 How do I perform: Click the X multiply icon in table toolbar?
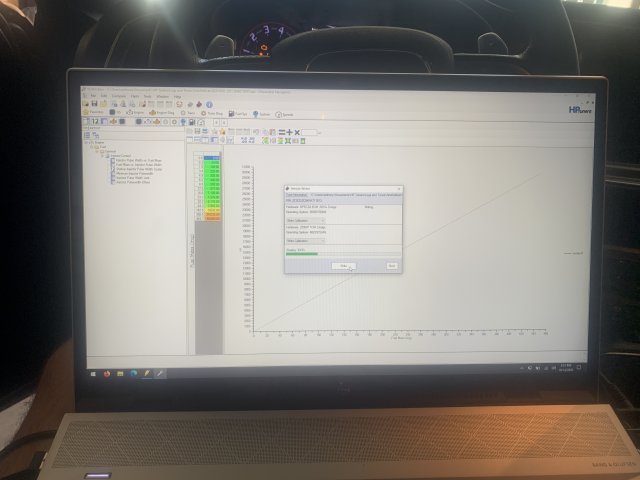[296, 132]
